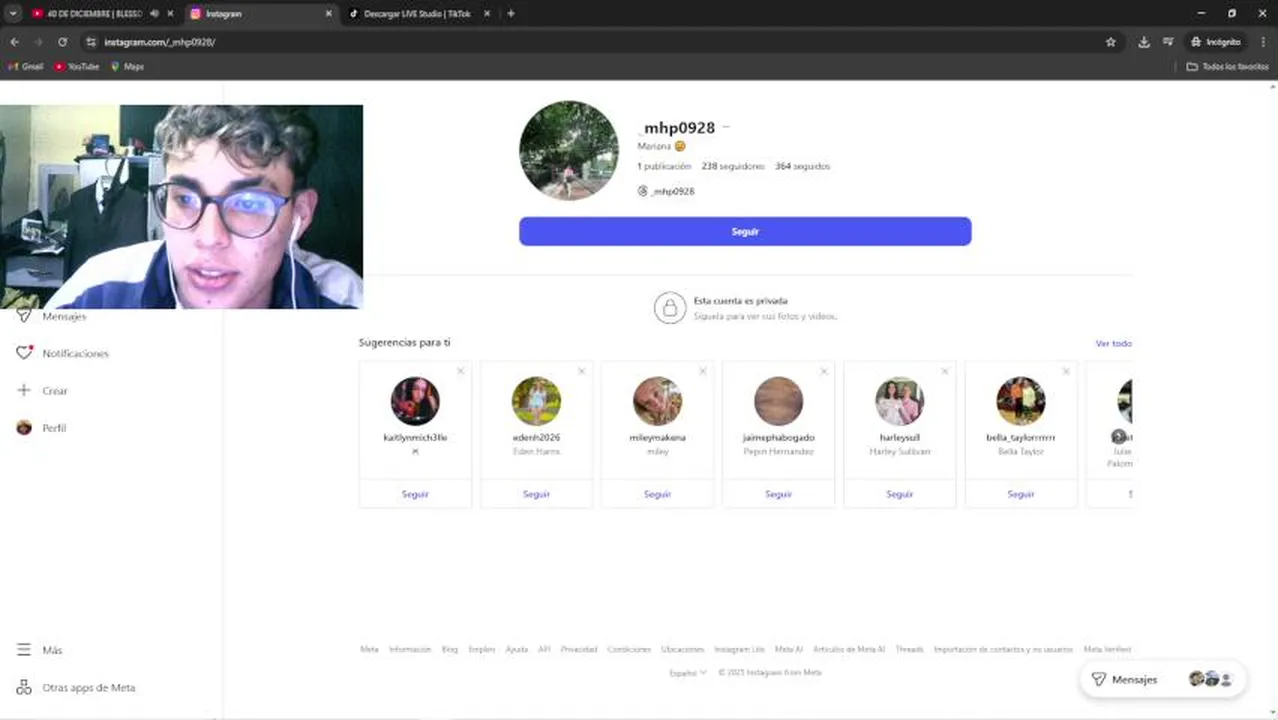Dismiss the edenh2026 suggestion card

click(x=581, y=371)
